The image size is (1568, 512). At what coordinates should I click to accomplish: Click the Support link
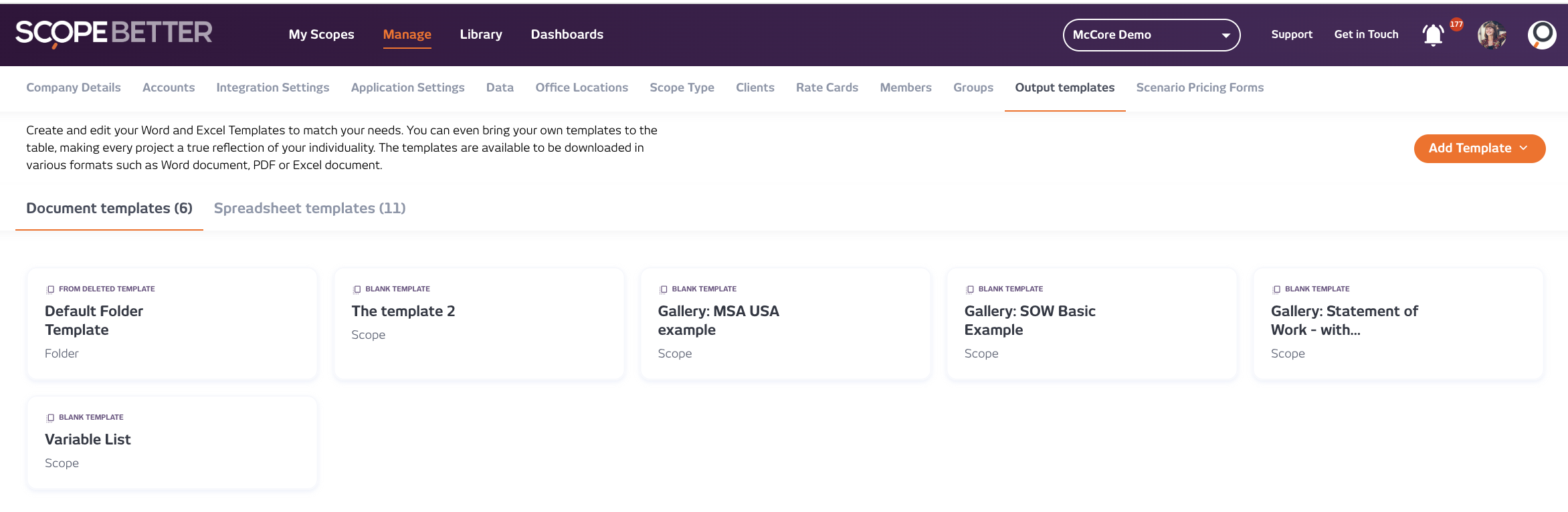[x=1292, y=35]
